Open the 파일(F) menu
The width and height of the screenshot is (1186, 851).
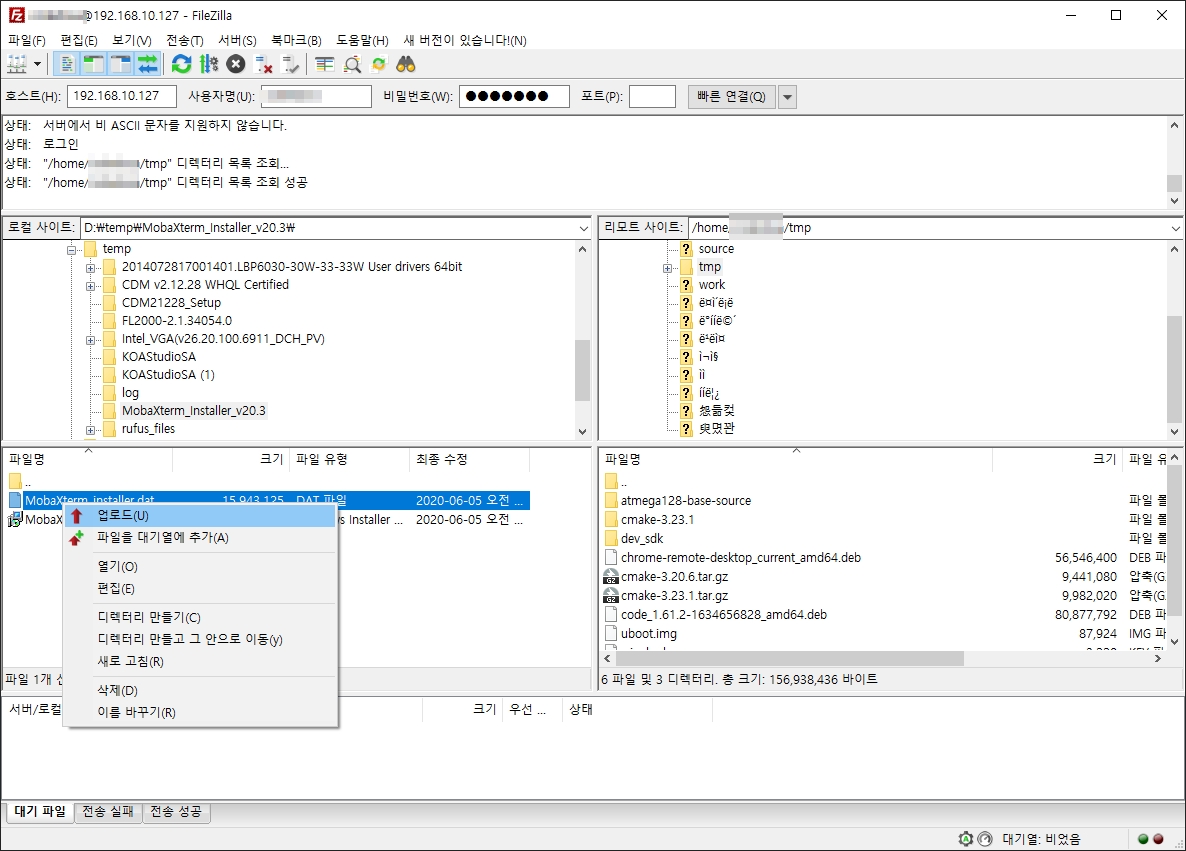pyautogui.click(x=27, y=40)
